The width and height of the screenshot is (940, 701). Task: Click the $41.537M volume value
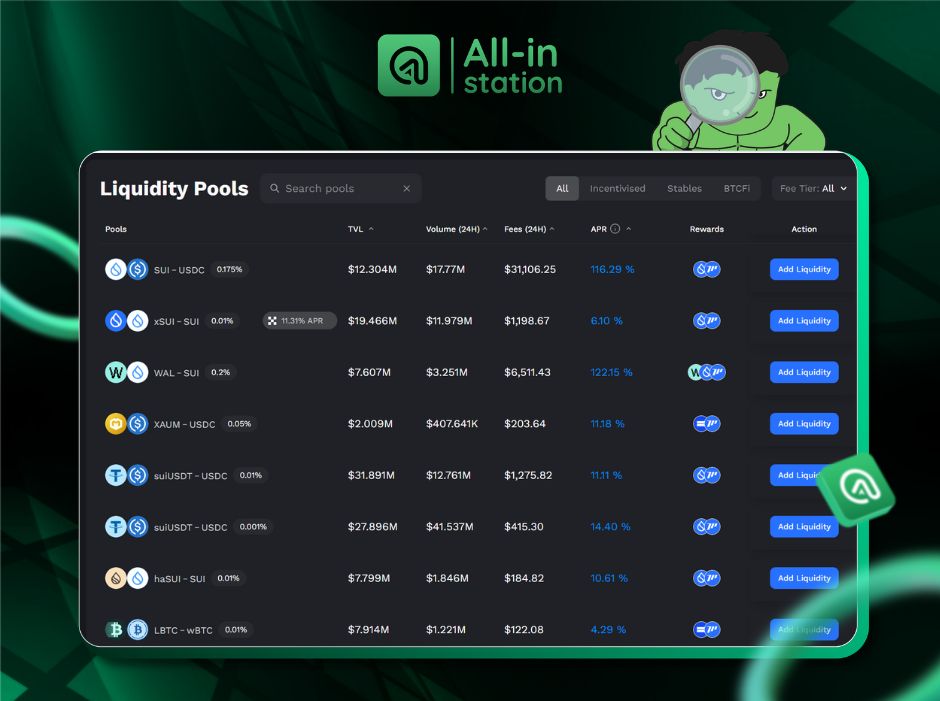tap(450, 526)
